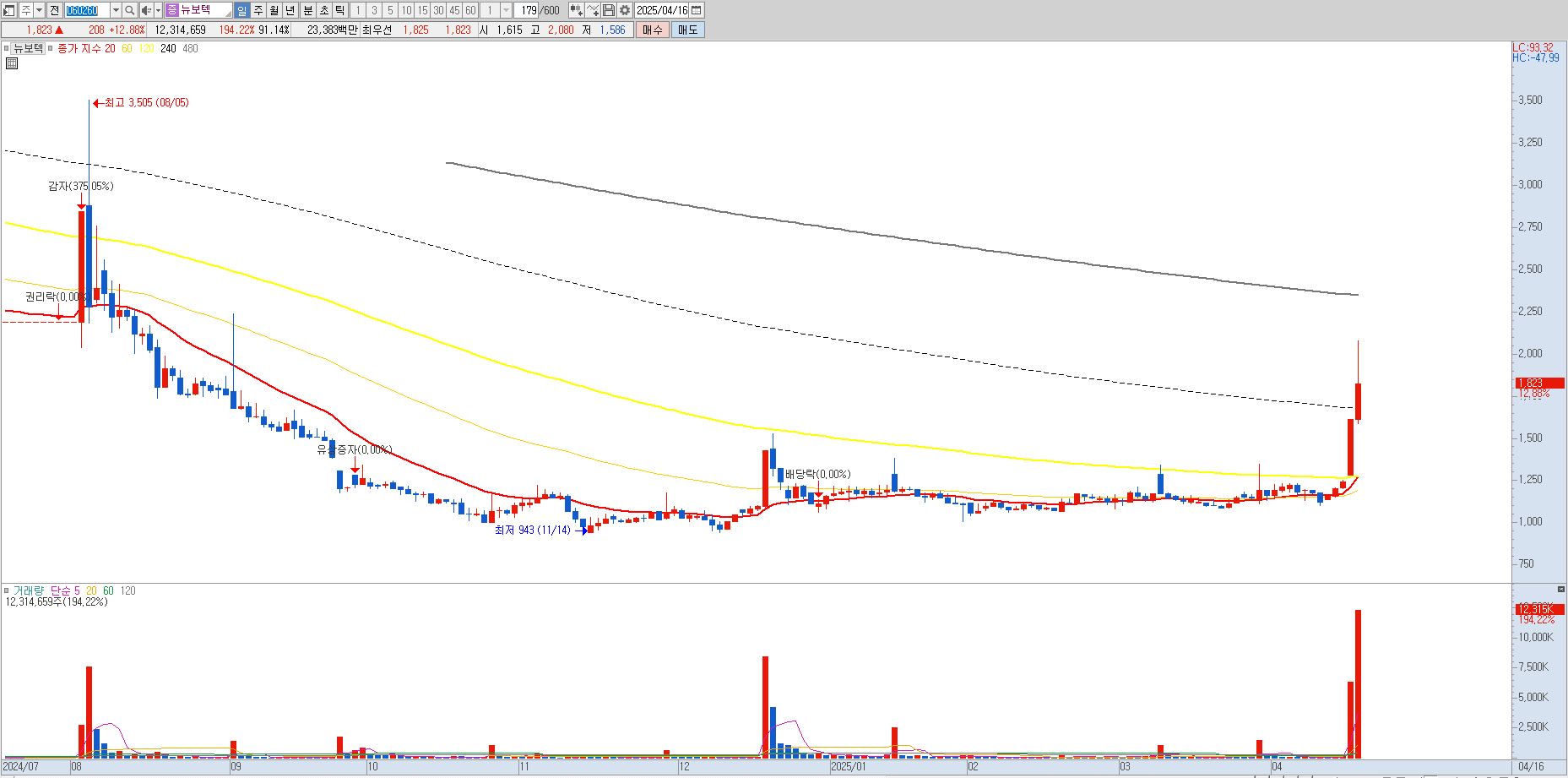Click the small square marker before 종가 지수
This screenshot has height=778, width=1568.
point(50,48)
